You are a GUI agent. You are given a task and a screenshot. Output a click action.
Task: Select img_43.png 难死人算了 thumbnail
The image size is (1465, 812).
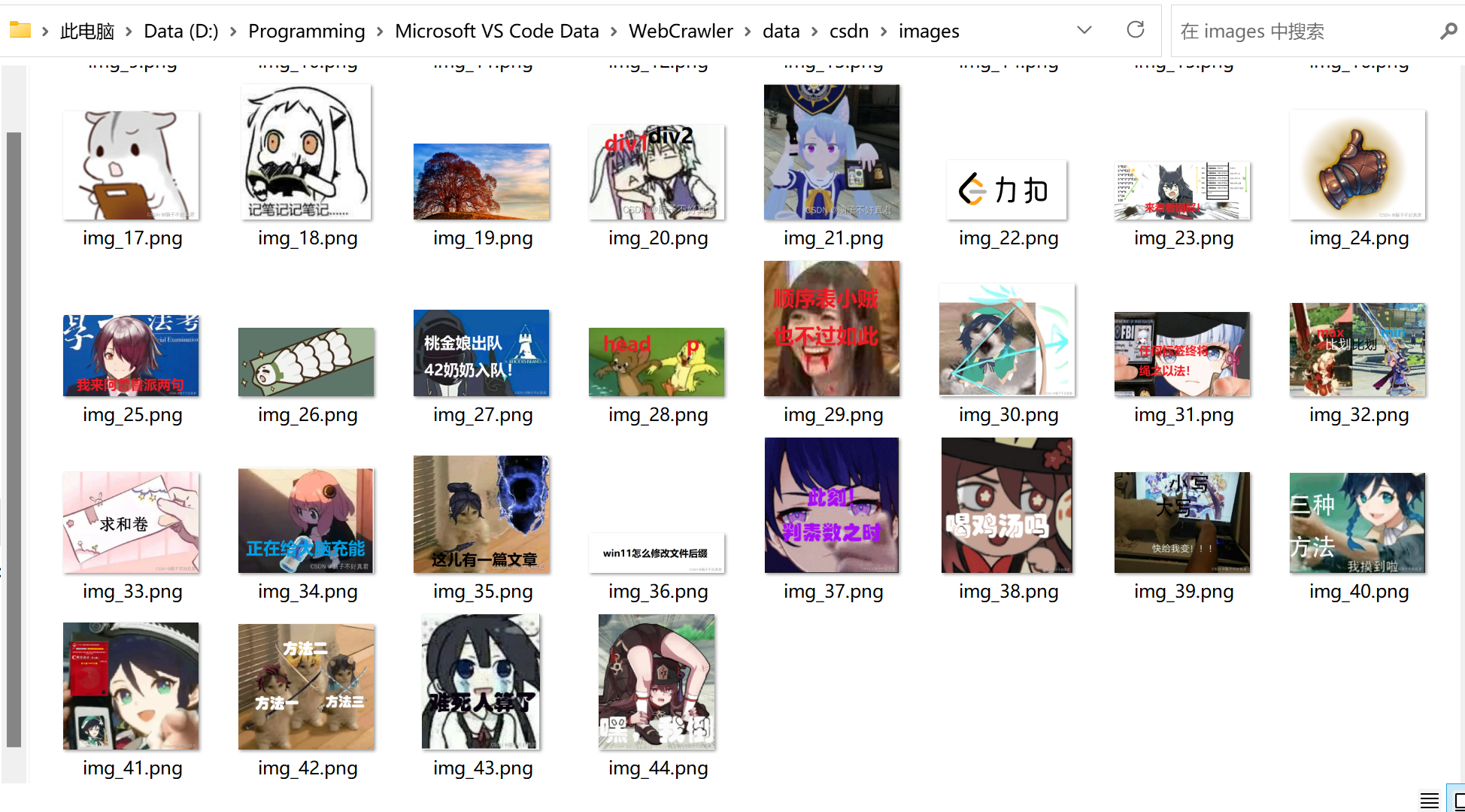pos(481,682)
